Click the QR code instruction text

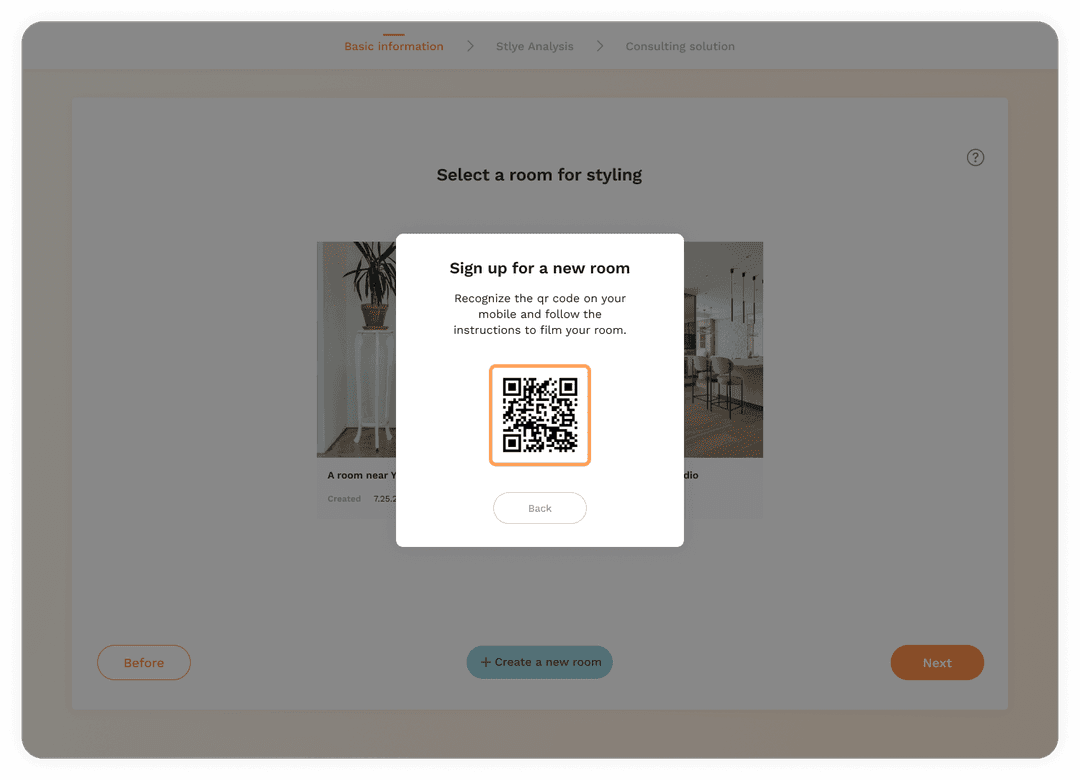coord(540,314)
